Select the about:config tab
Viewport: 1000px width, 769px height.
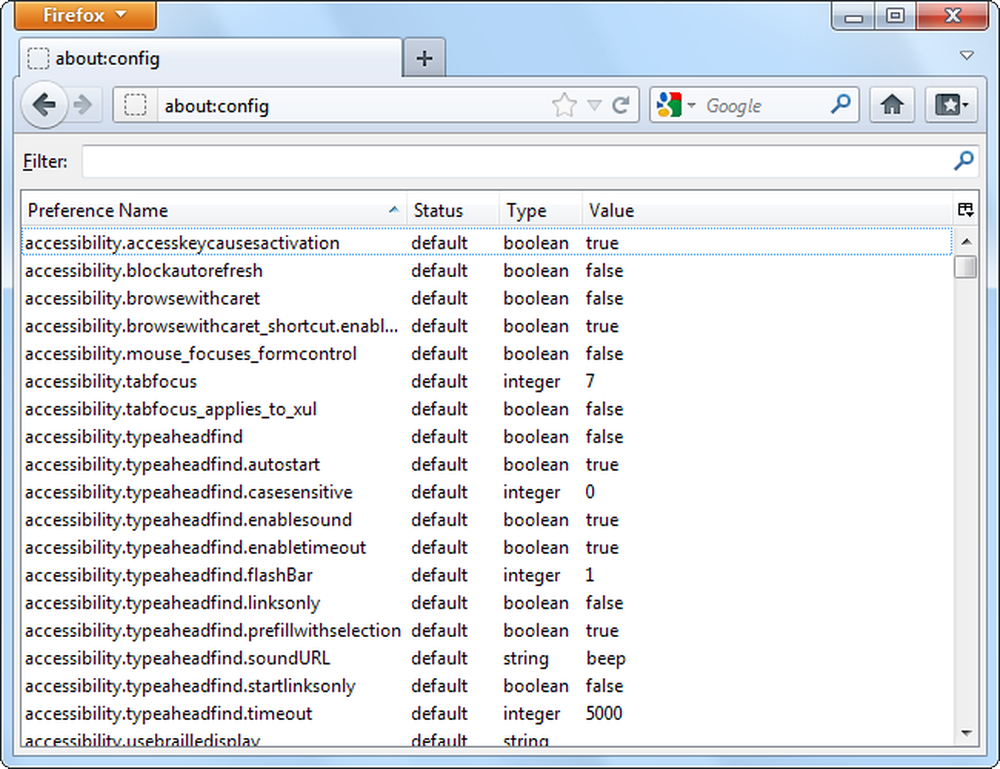211,58
